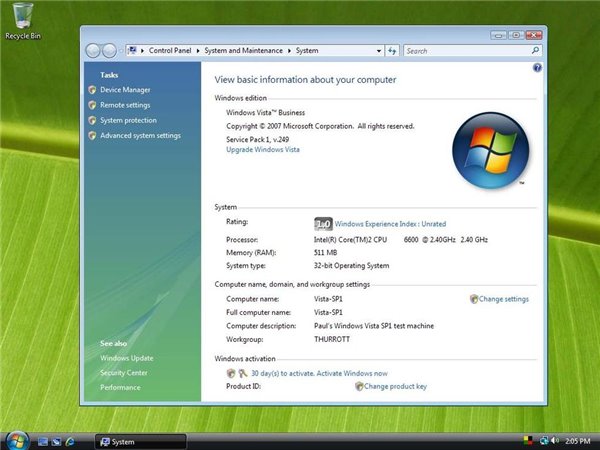
Task: Select the 511 MB memory value
Action: click(x=326, y=253)
